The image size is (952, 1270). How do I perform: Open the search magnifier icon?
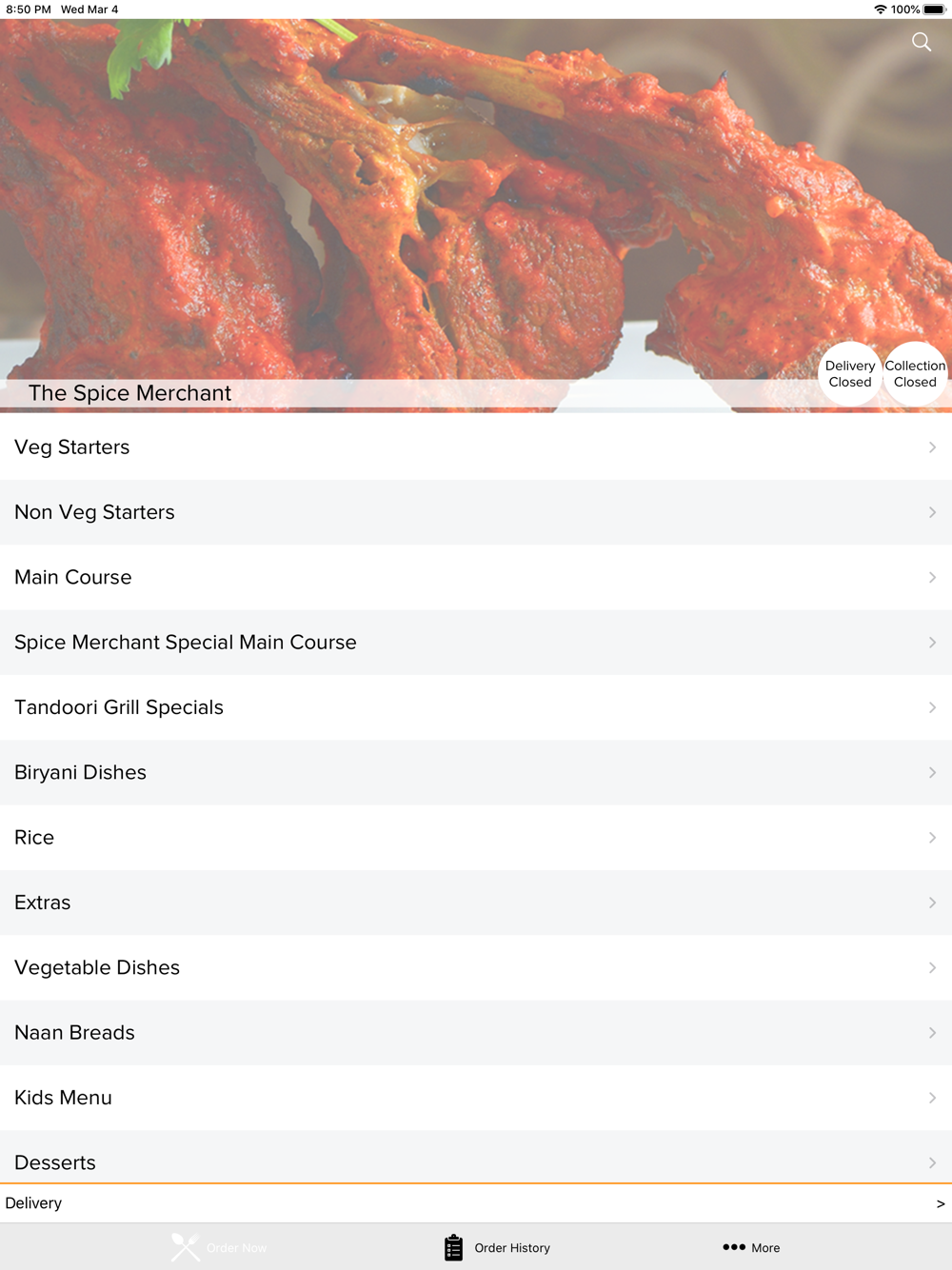tap(922, 42)
